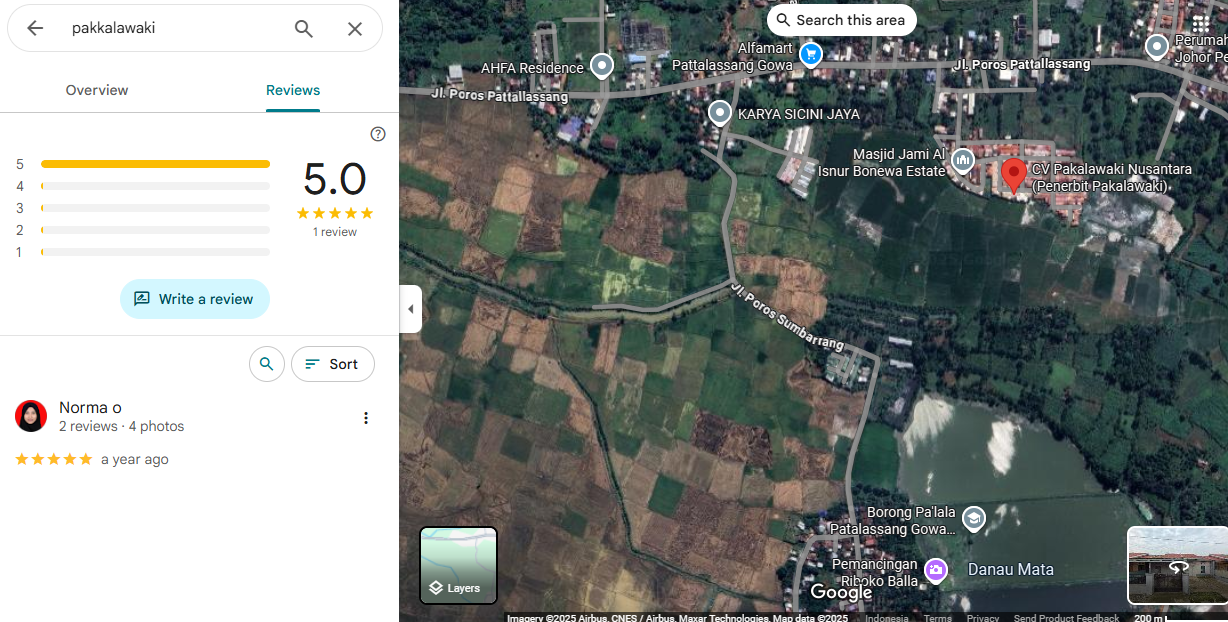
Task: Click the red CV Pakalawaki Nusantara pin
Action: pyautogui.click(x=1013, y=174)
